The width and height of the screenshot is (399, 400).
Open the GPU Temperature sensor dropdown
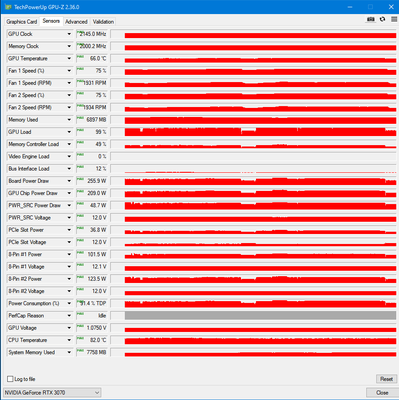click(x=69, y=58)
